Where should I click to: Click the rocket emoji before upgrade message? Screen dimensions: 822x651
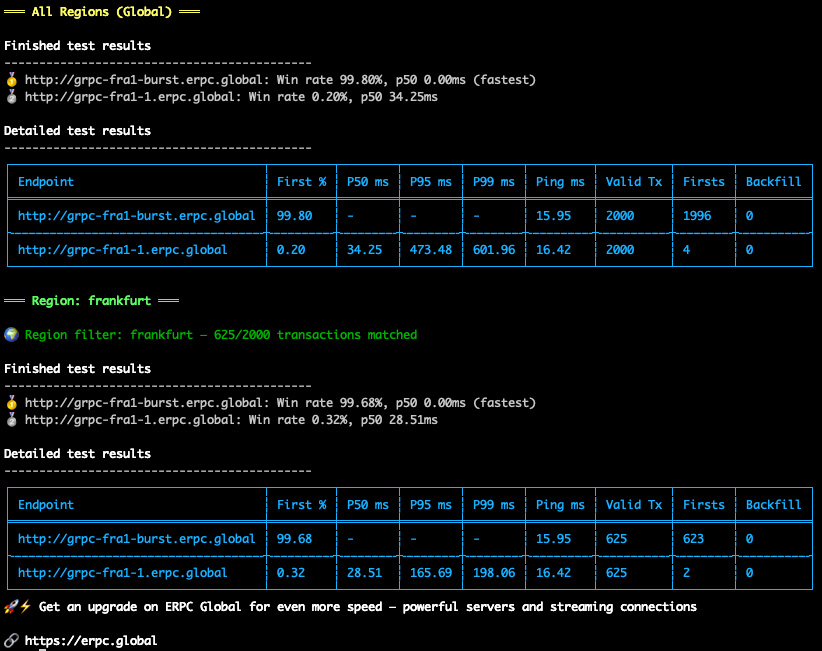(10, 606)
